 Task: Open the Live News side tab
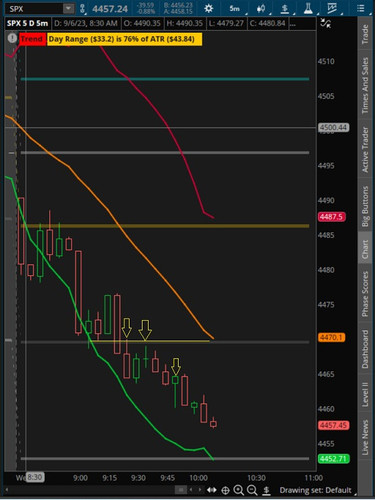point(365,437)
